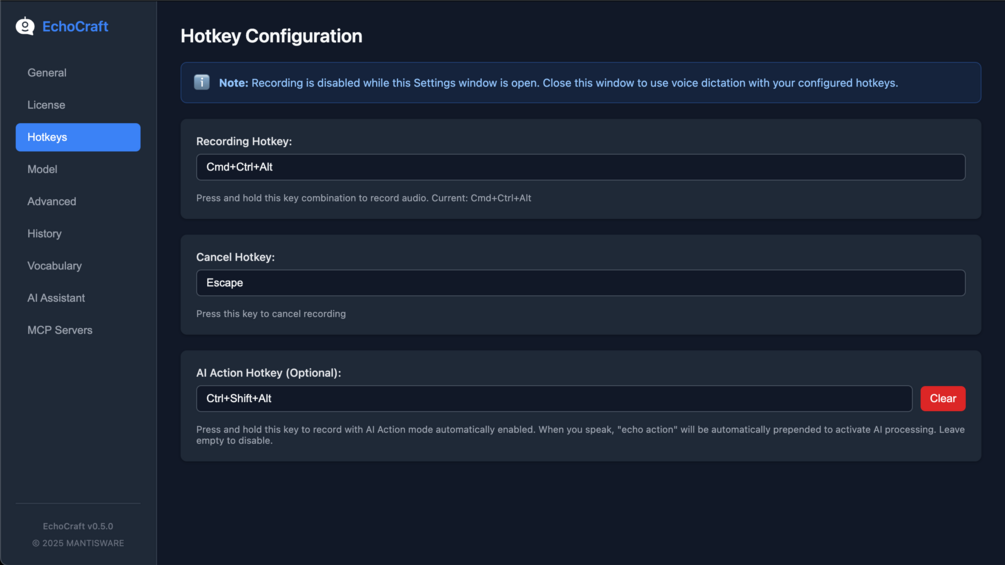Focus the Recording Hotkey input field

tap(580, 167)
